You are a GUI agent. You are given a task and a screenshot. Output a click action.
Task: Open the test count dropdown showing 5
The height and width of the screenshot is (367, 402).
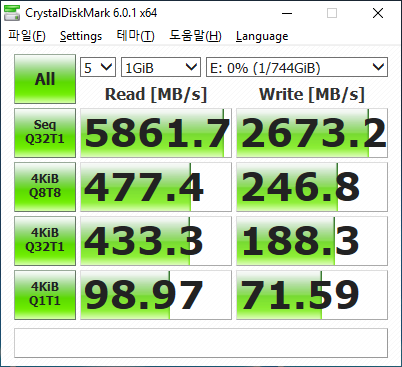tap(98, 67)
